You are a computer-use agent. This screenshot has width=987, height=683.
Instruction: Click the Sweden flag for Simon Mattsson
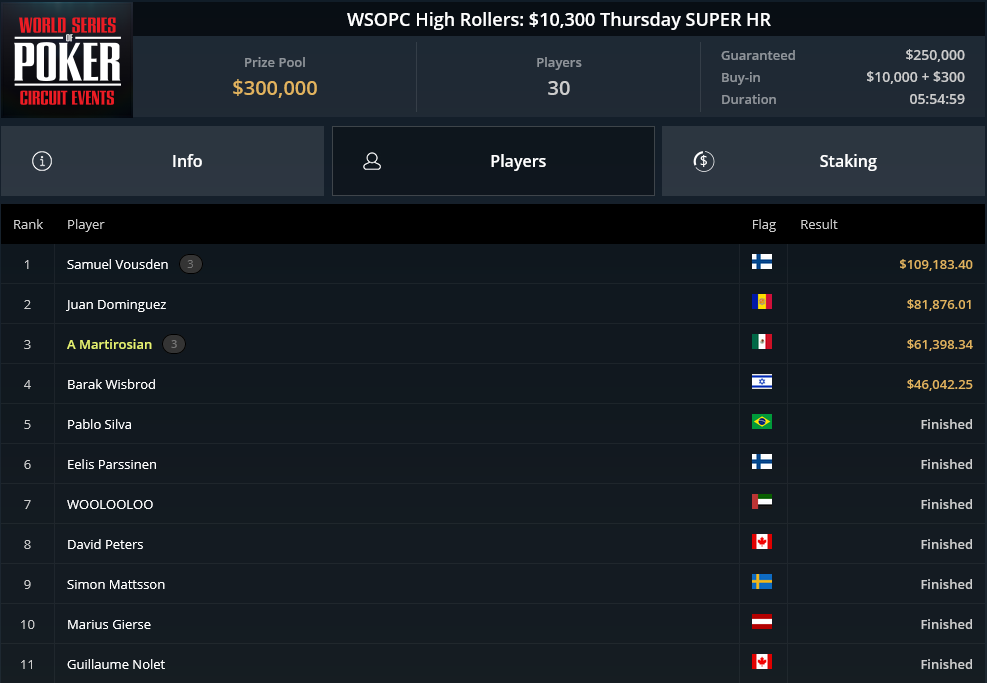[x=762, y=582]
